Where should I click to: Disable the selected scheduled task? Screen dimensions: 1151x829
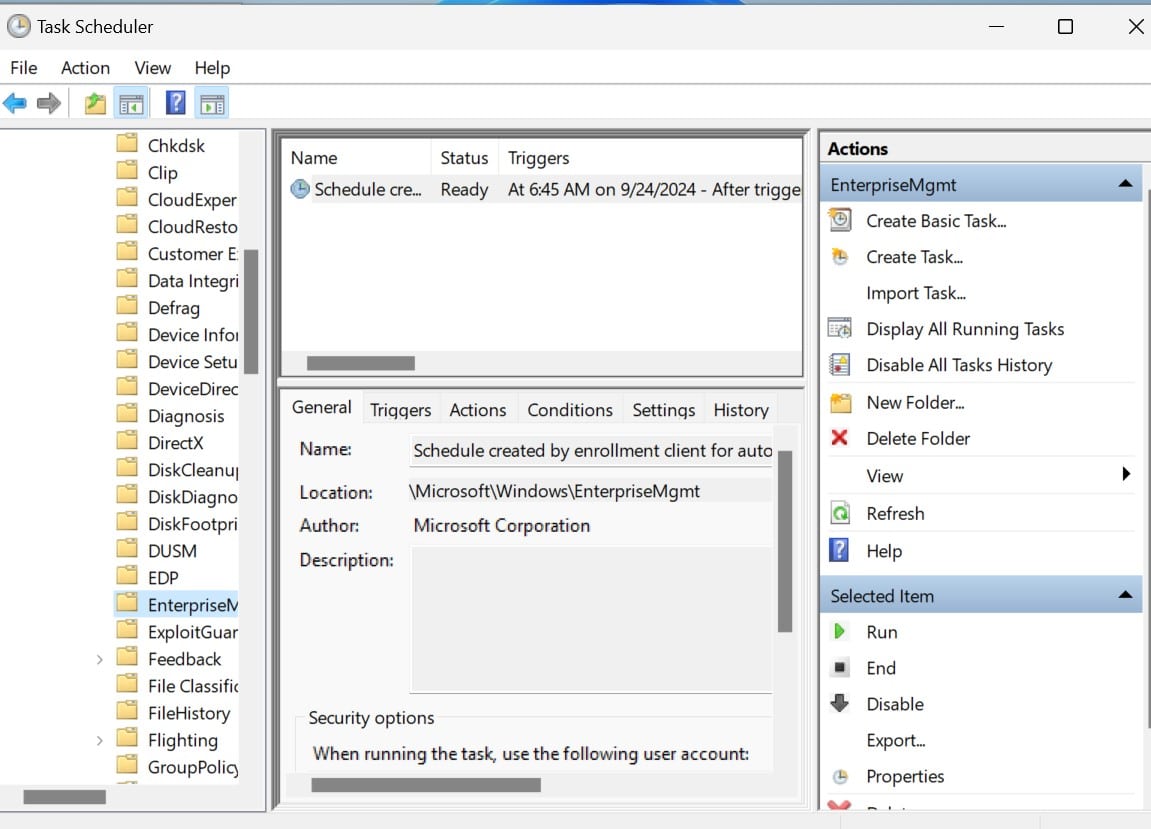(894, 704)
